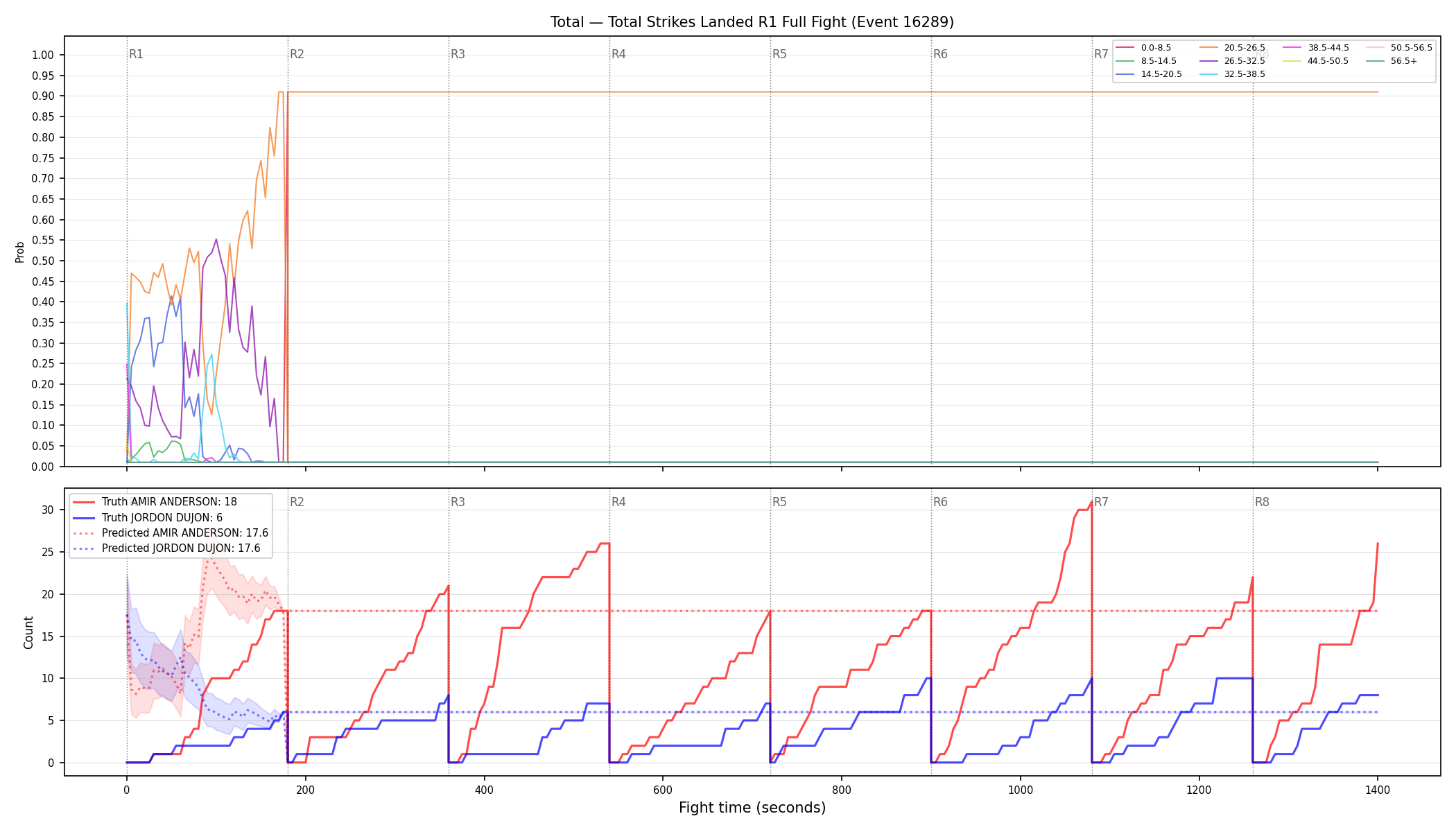The width and height of the screenshot is (1456, 832).
Task: Click the 1200 tick on time axis
Action: [1199, 790]
